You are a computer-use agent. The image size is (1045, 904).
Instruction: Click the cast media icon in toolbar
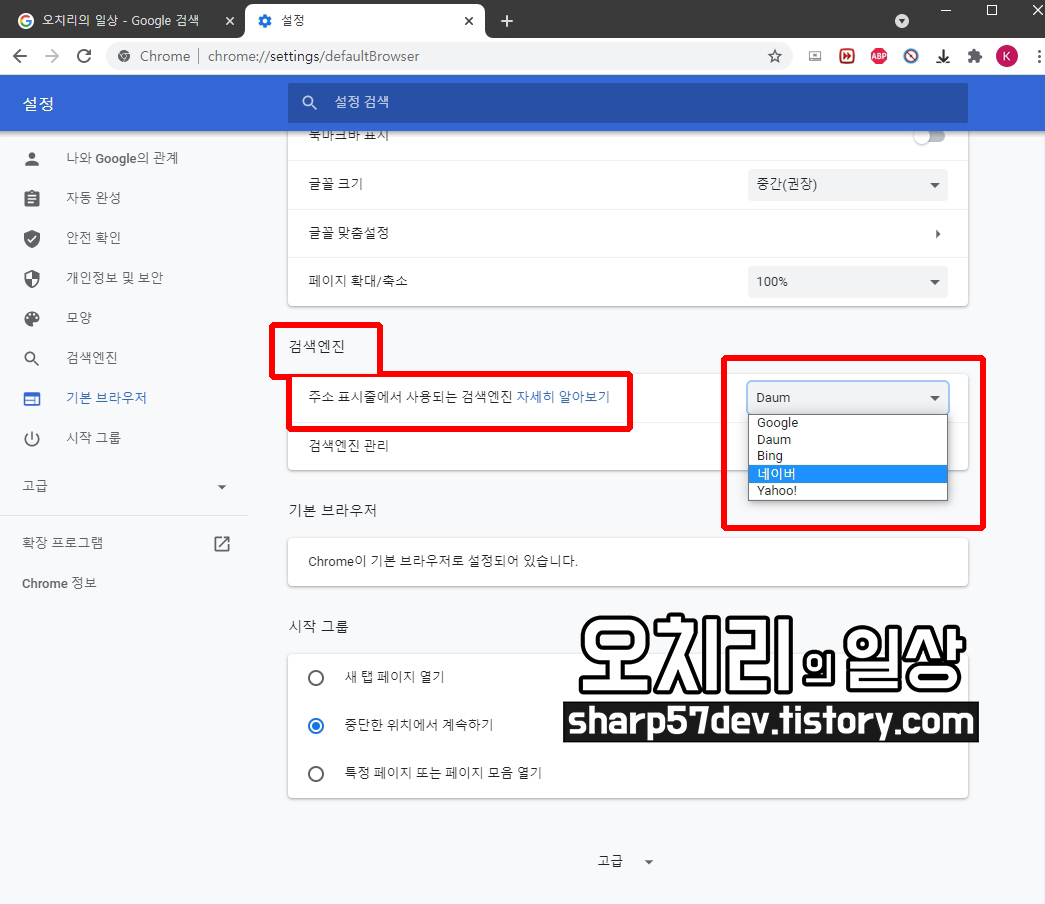(x=814, y=57)
